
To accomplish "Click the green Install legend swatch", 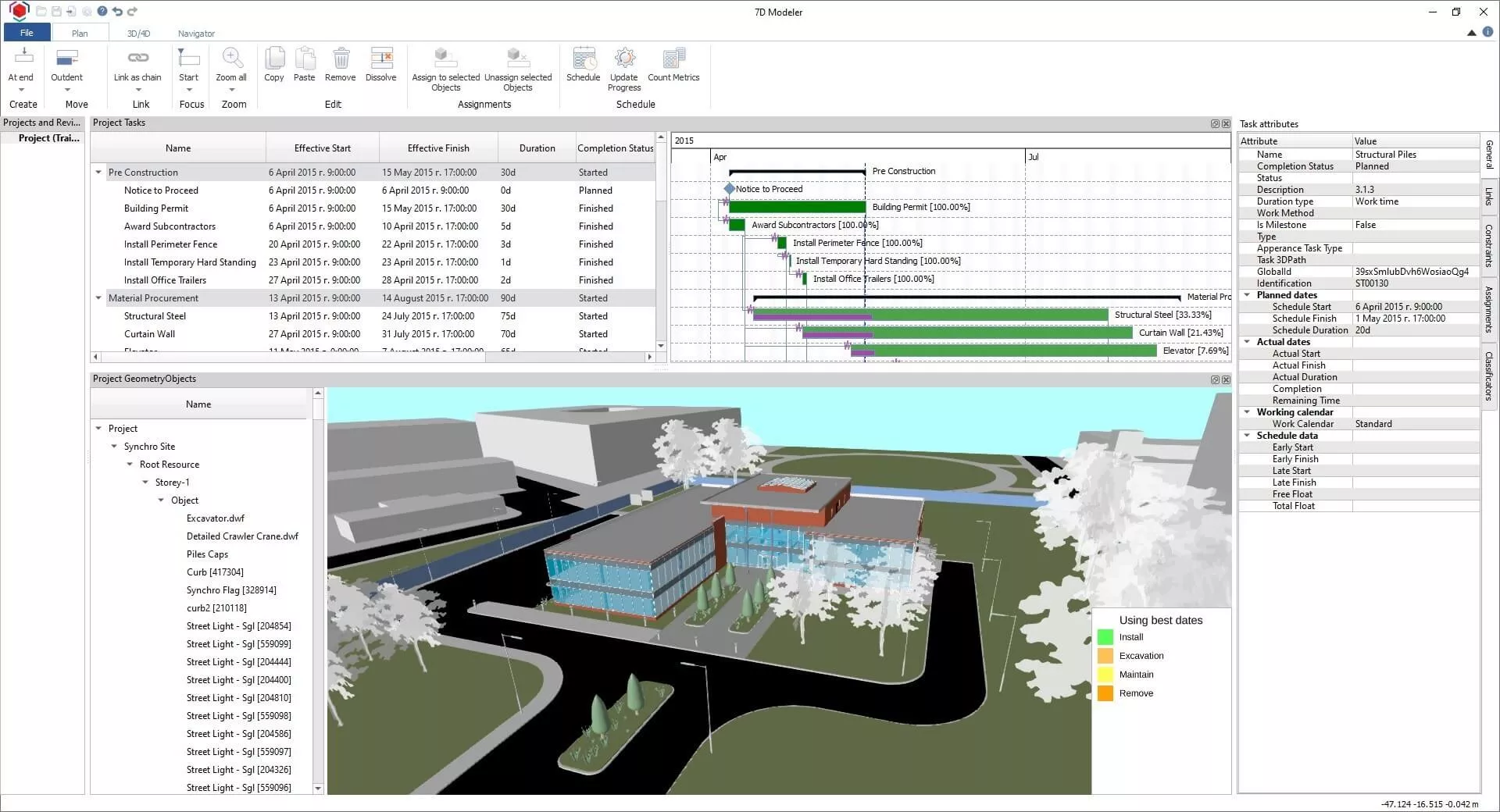I will click(1105, 637).
